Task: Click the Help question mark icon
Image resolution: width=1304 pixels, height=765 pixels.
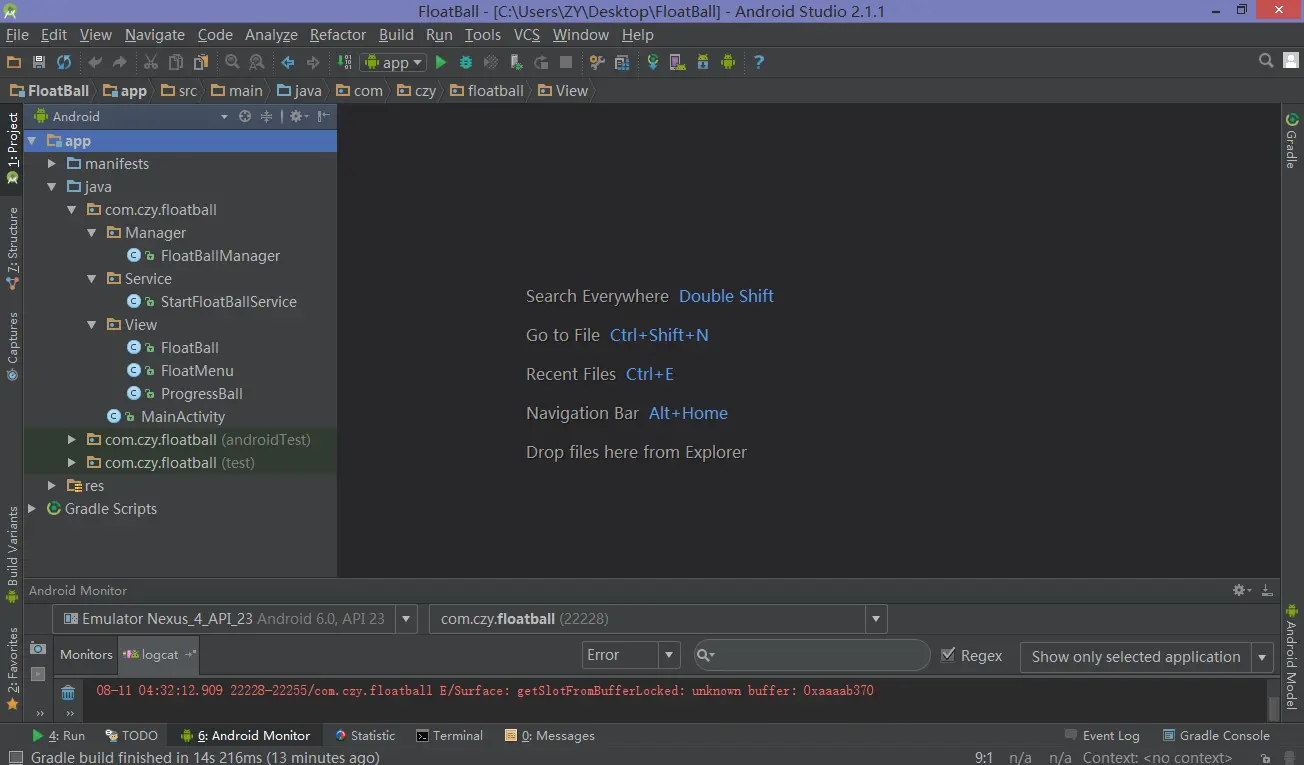Action: pyautogui.click(x=759, y=62)
